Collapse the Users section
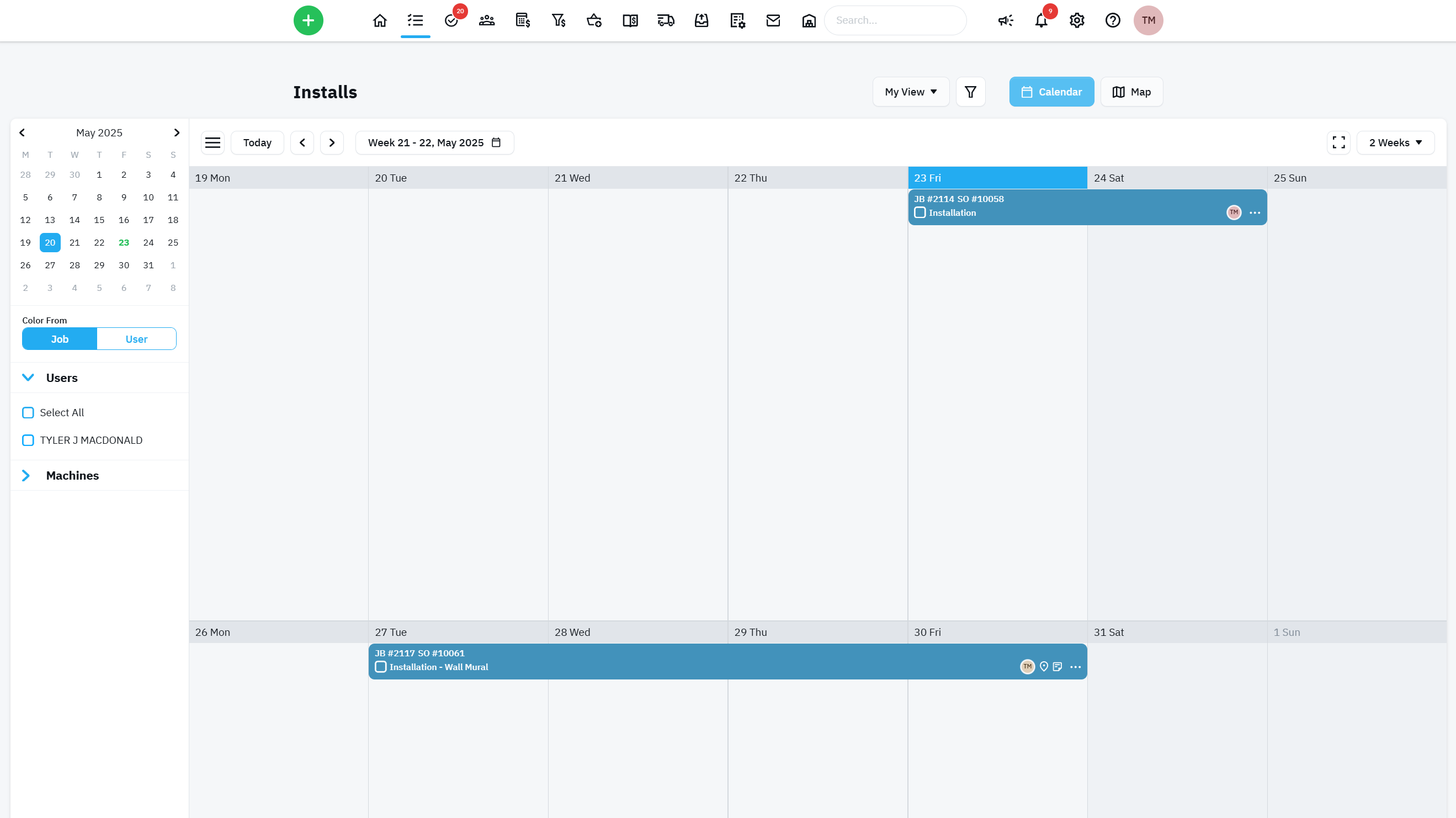Screen dimensions: 1456x818 (28, 378)
